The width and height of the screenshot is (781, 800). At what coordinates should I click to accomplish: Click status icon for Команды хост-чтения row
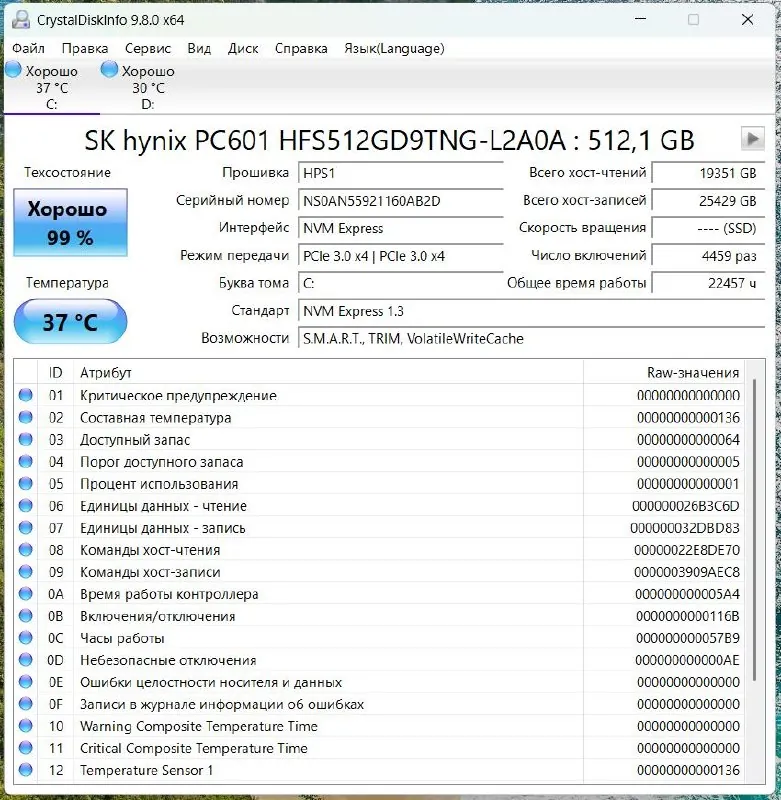(x=26, y=549)
